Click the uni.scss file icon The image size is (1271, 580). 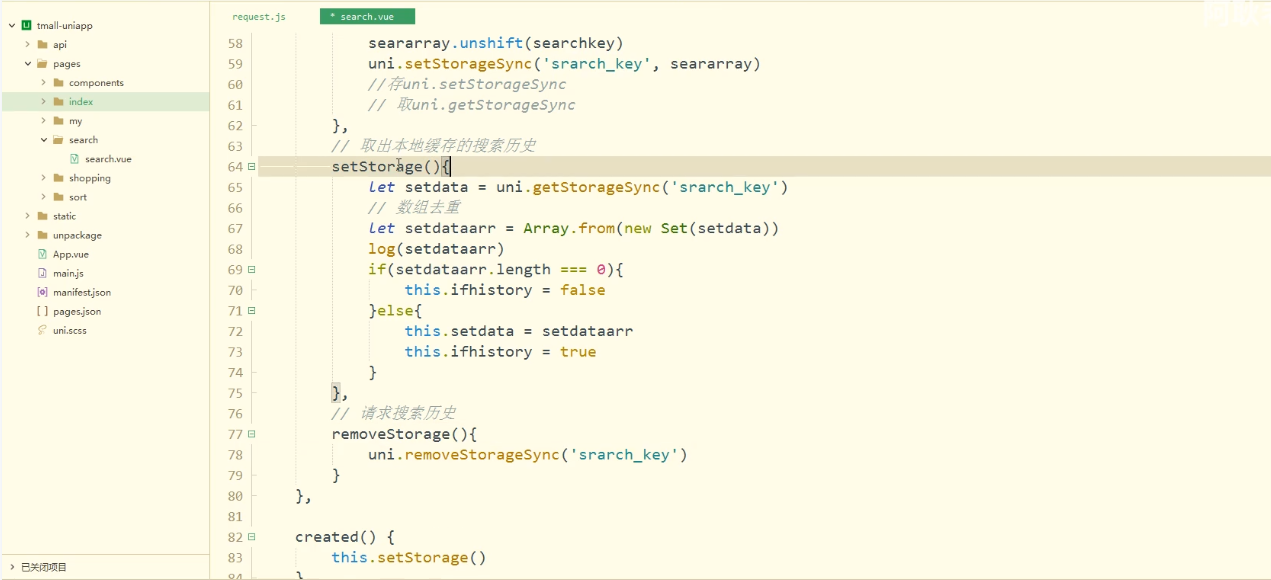coord(42,330)
